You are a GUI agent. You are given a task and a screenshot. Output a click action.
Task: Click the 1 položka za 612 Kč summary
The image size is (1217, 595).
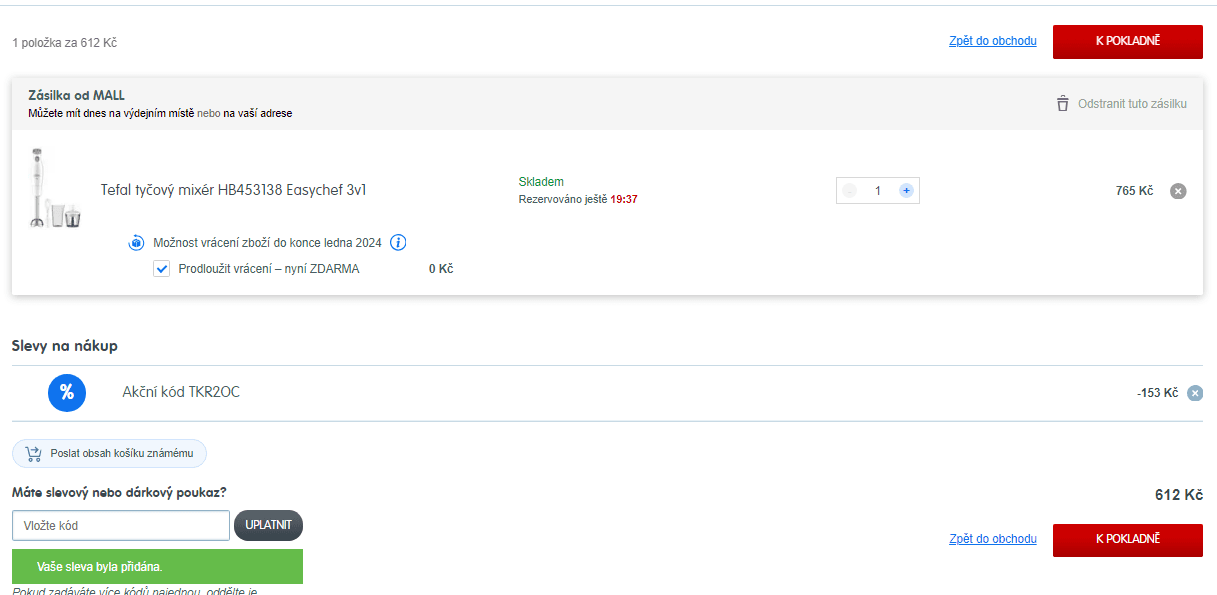click(x=64, y=43)
